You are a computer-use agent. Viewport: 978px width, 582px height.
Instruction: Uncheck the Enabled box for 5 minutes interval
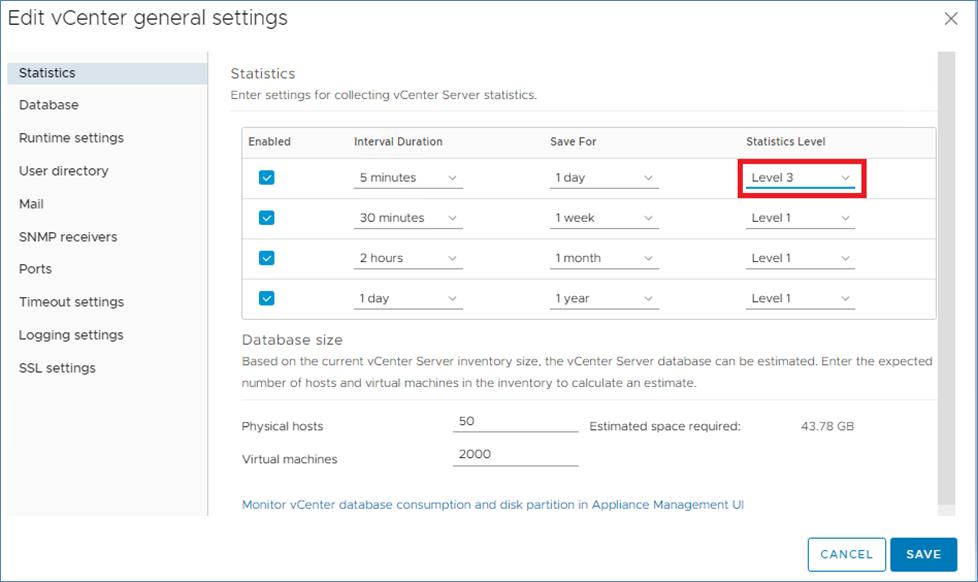pyautogui.click(x=266, y=178)
